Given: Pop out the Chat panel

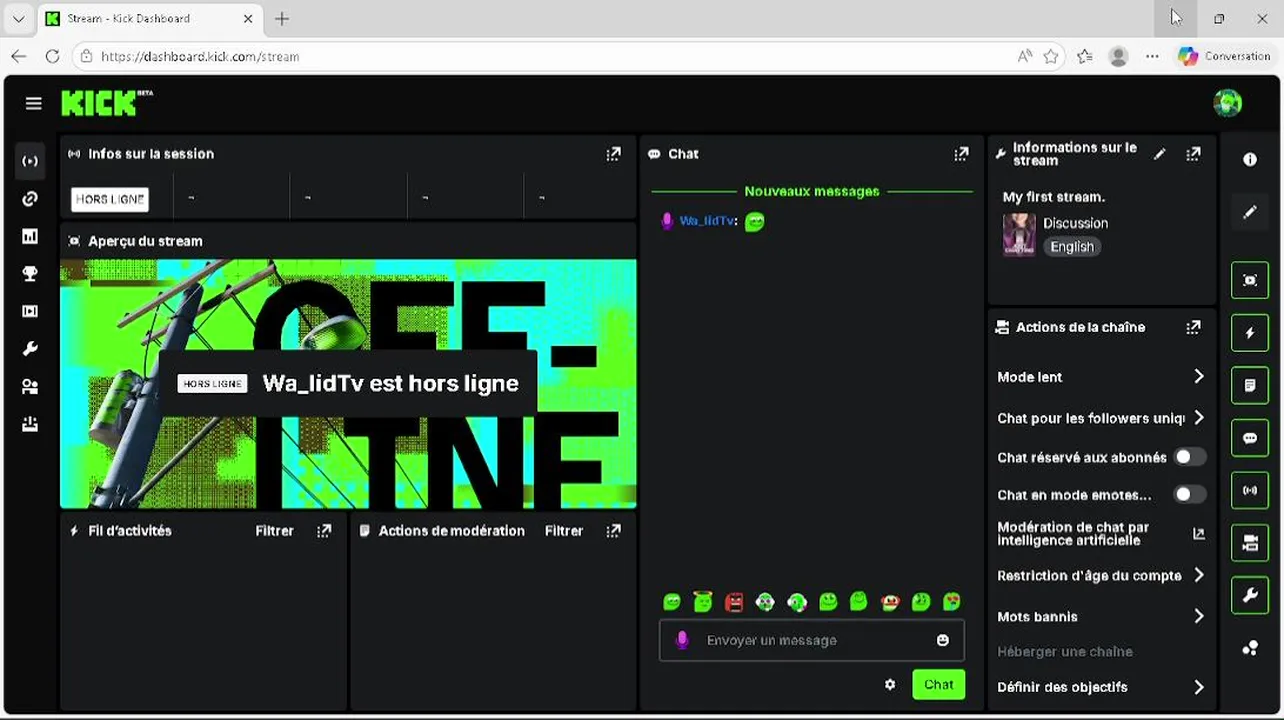Looking at the screenshot, I should 961,154.
